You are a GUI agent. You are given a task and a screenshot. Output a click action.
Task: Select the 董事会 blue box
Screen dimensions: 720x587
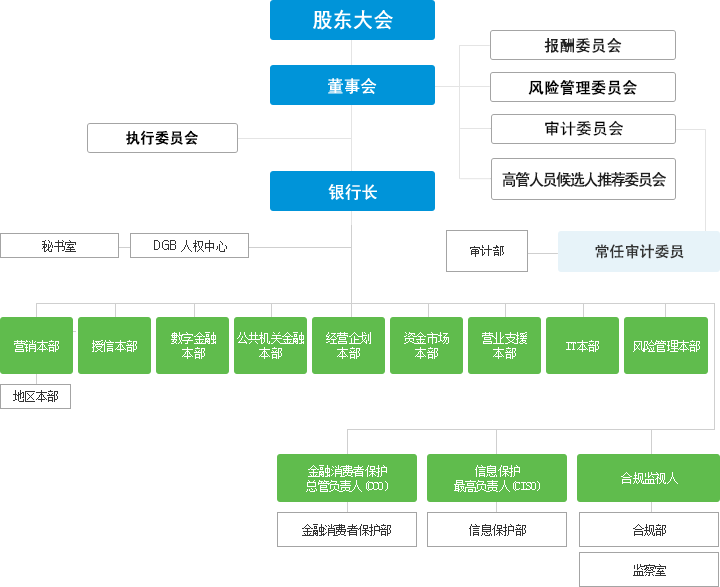(x=352, y=85)
